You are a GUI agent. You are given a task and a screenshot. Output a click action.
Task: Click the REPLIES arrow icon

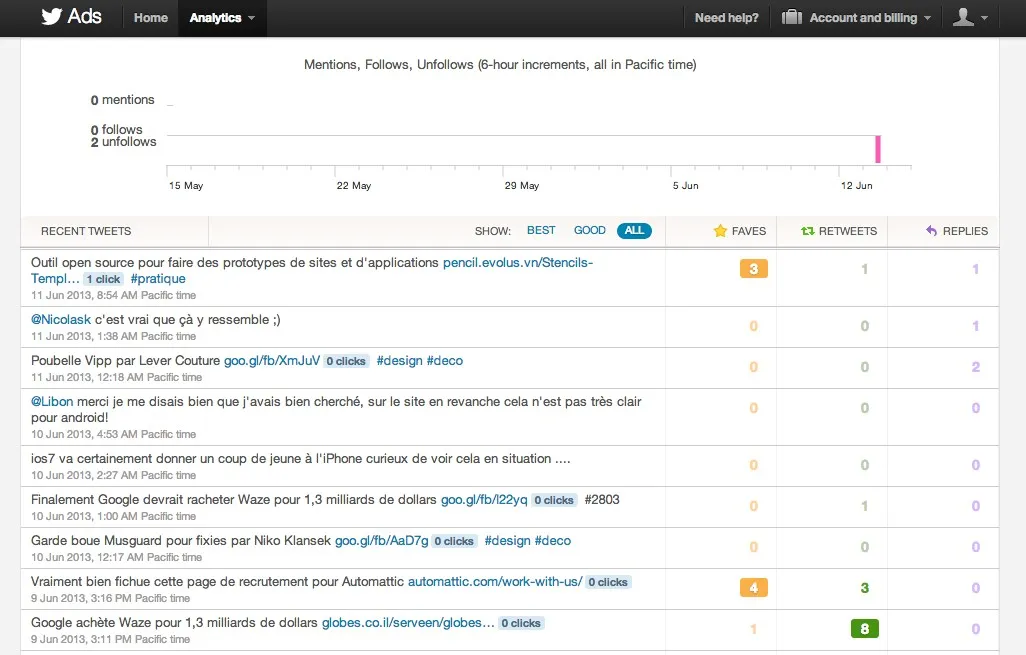(932, 230)
